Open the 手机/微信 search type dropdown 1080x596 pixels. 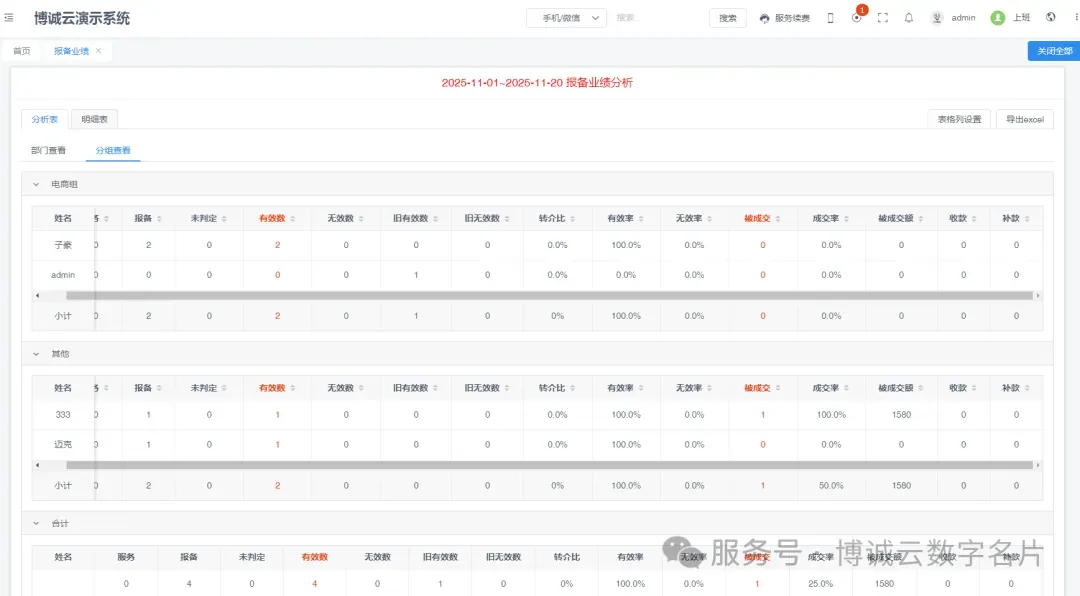[x=566, y=18]
